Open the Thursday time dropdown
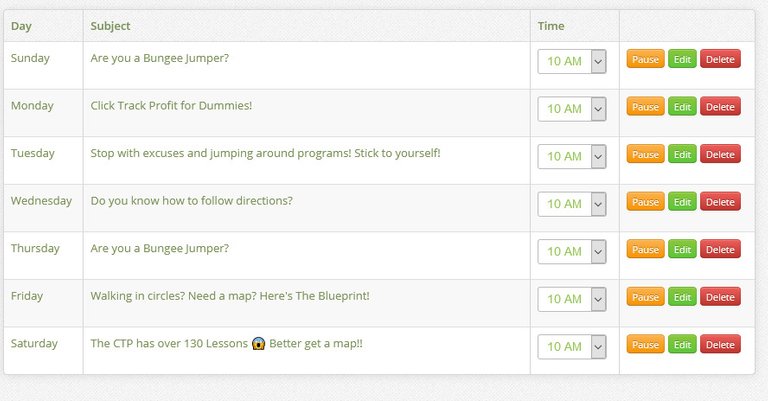This screenshot has height=401, width=768. pyautogui.click(x=572, y=251)
